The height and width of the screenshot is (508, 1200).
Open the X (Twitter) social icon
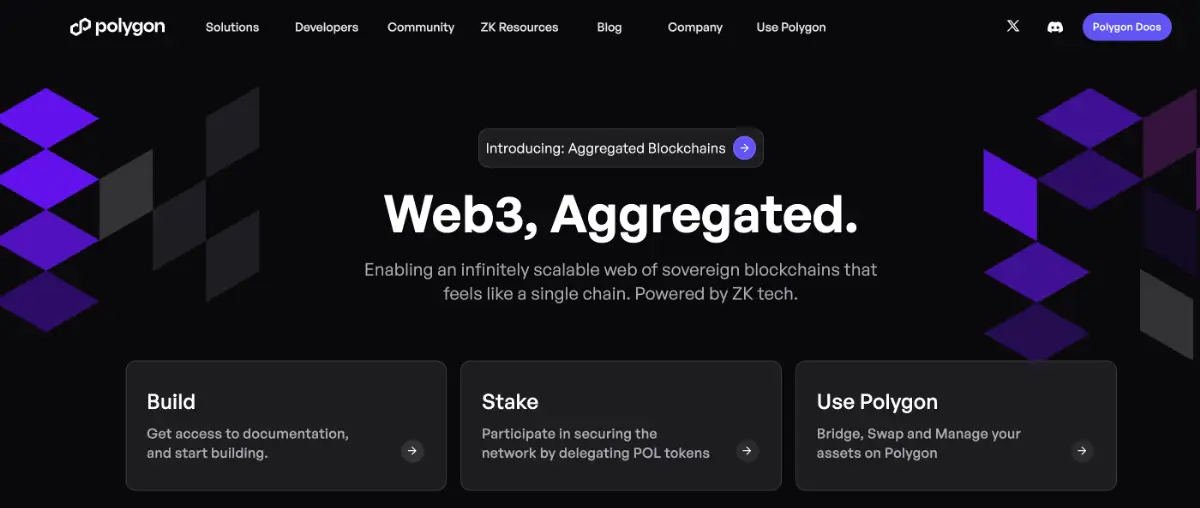point(1013,27)
